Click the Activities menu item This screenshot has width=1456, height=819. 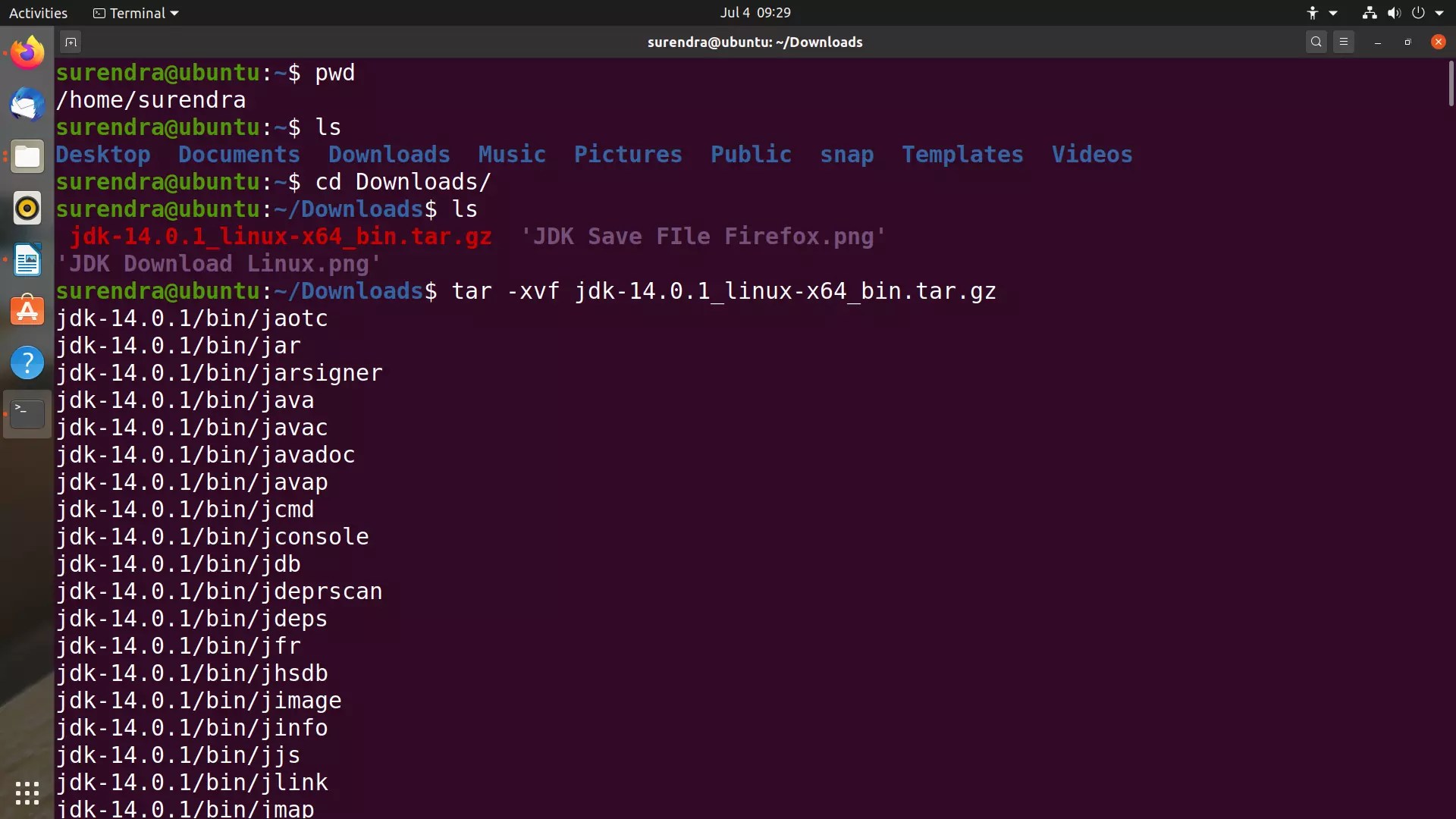38,13
